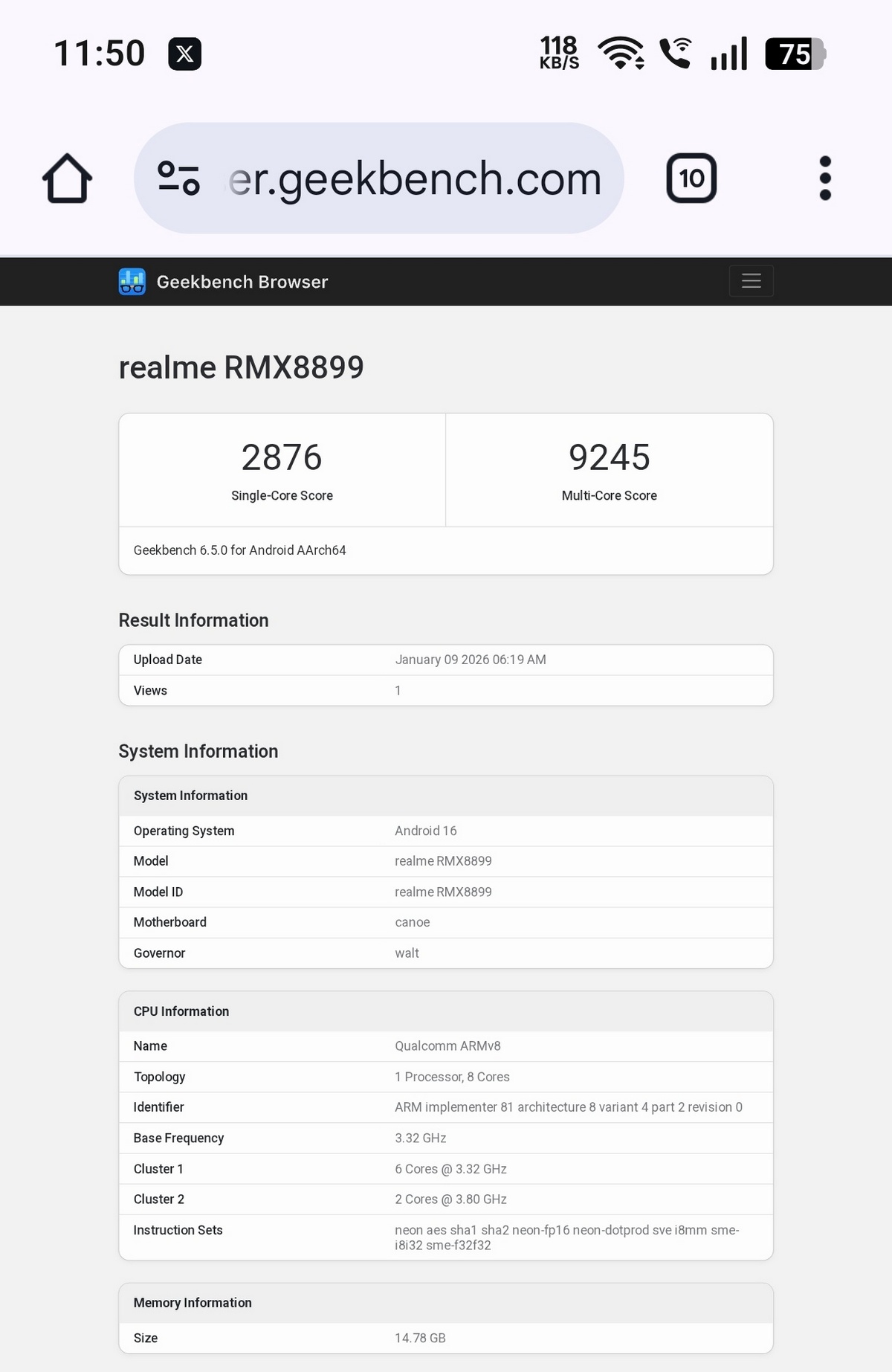Tap the cellular signal bars icon

(728, 54)
